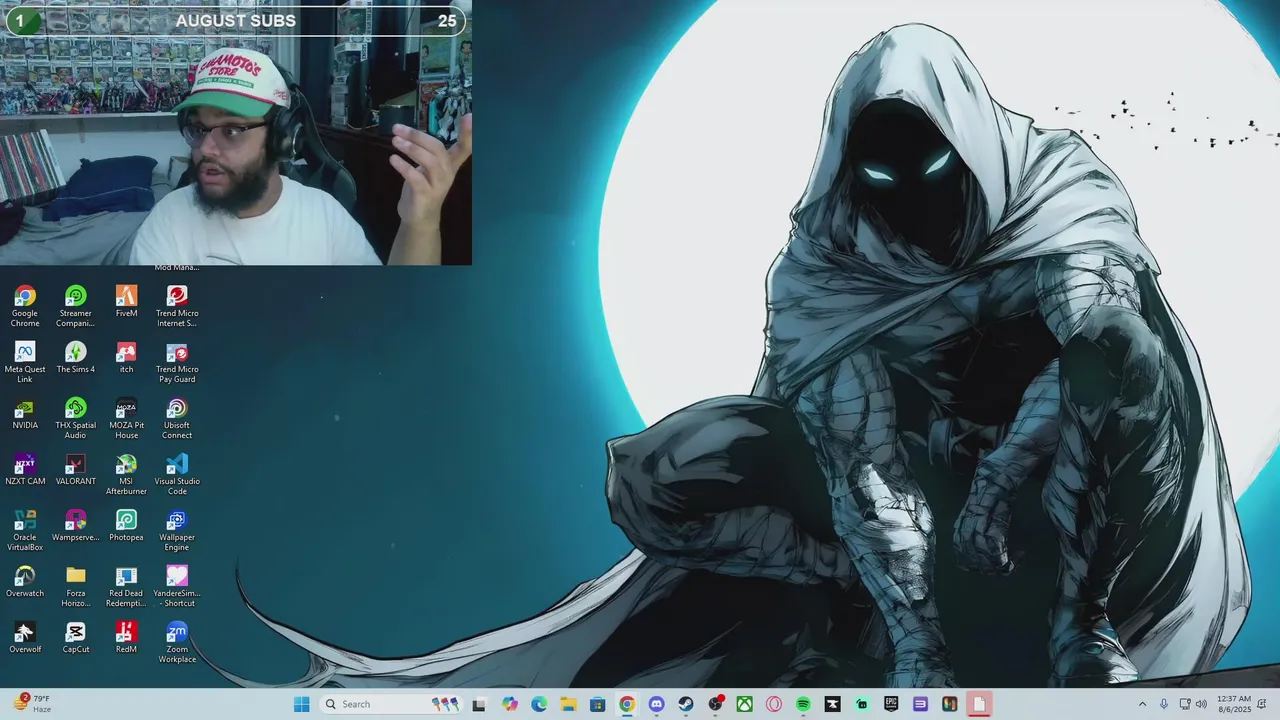This screenshot has height=720, width=1280.
Task: Select Visual Studio Code desktop icon
Action: tap(177, 474)
